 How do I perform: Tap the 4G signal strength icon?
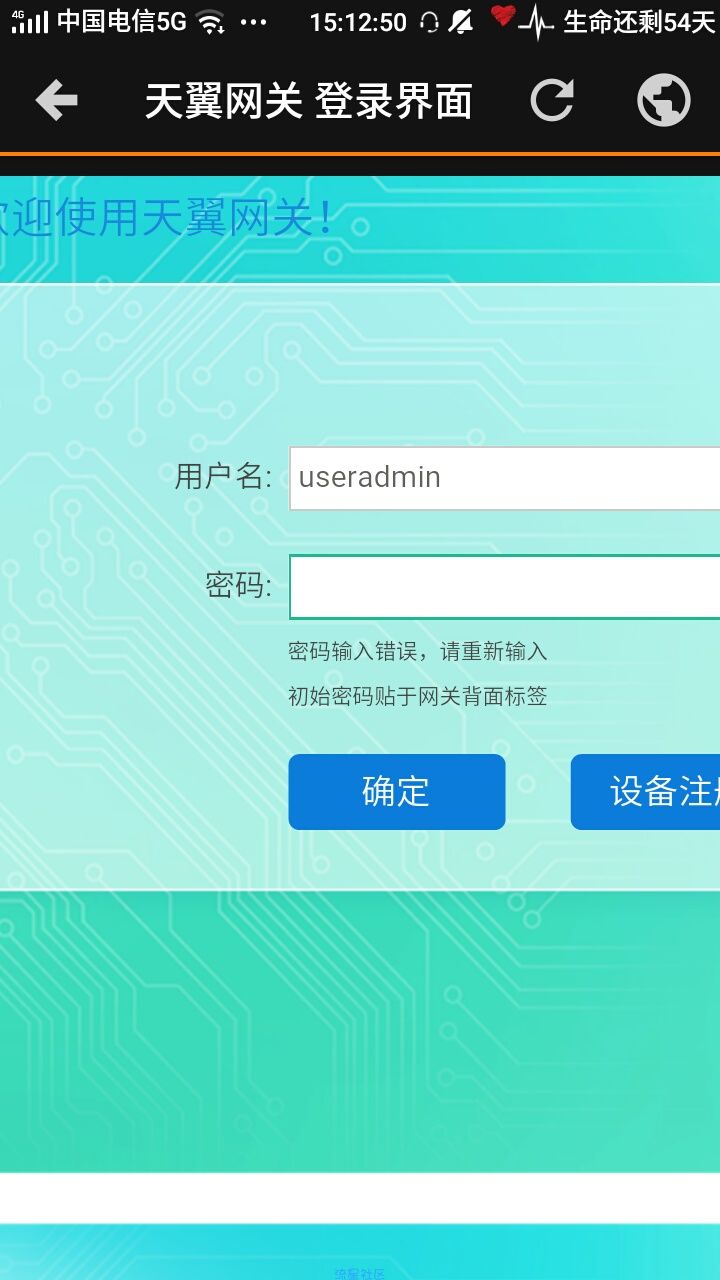pyautogui.click(x=29, y=21)
